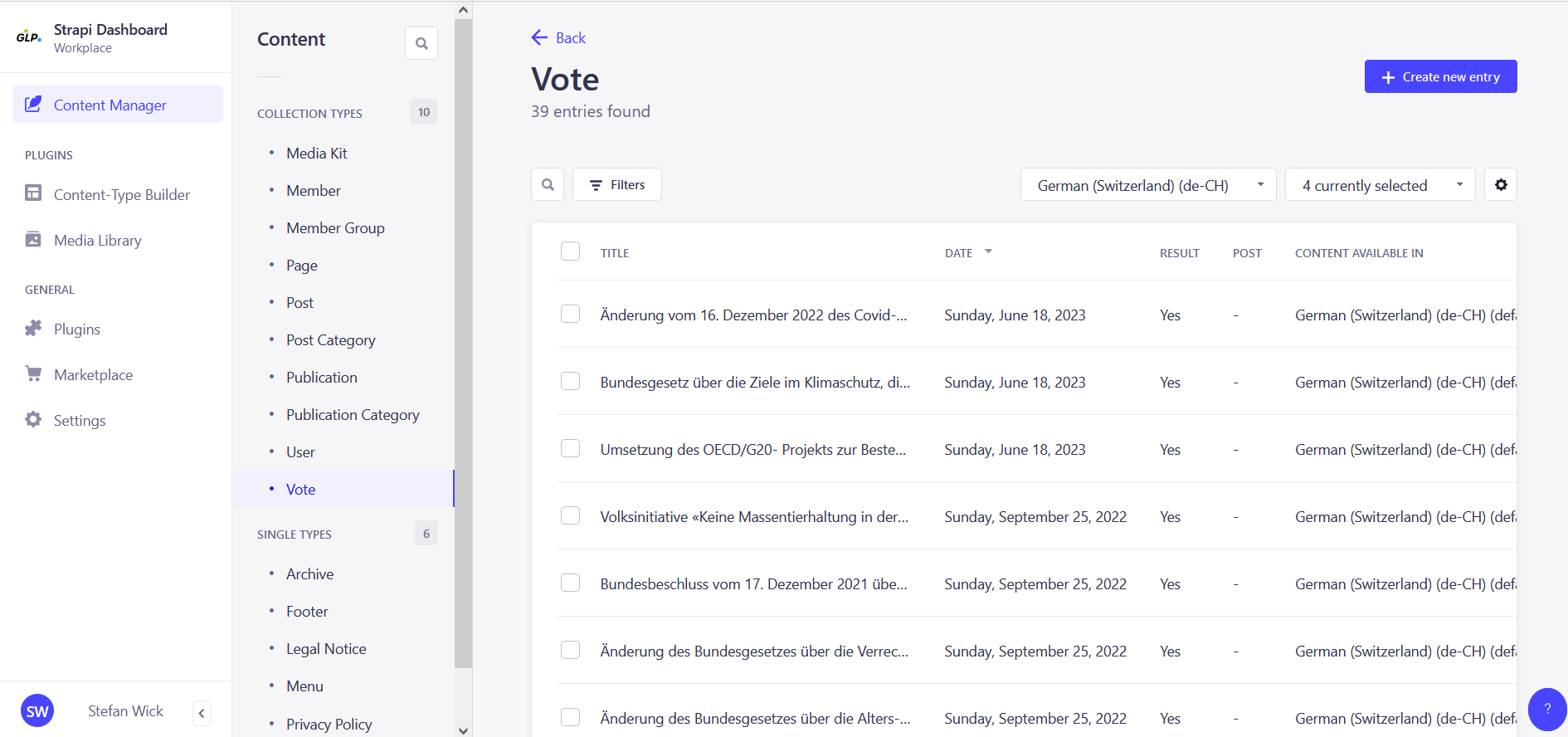Image resolution: width=1568 pixels, height=737 pixels.
Task: Toggle the Date column sort arrow
Action: (x=988, y=251)
